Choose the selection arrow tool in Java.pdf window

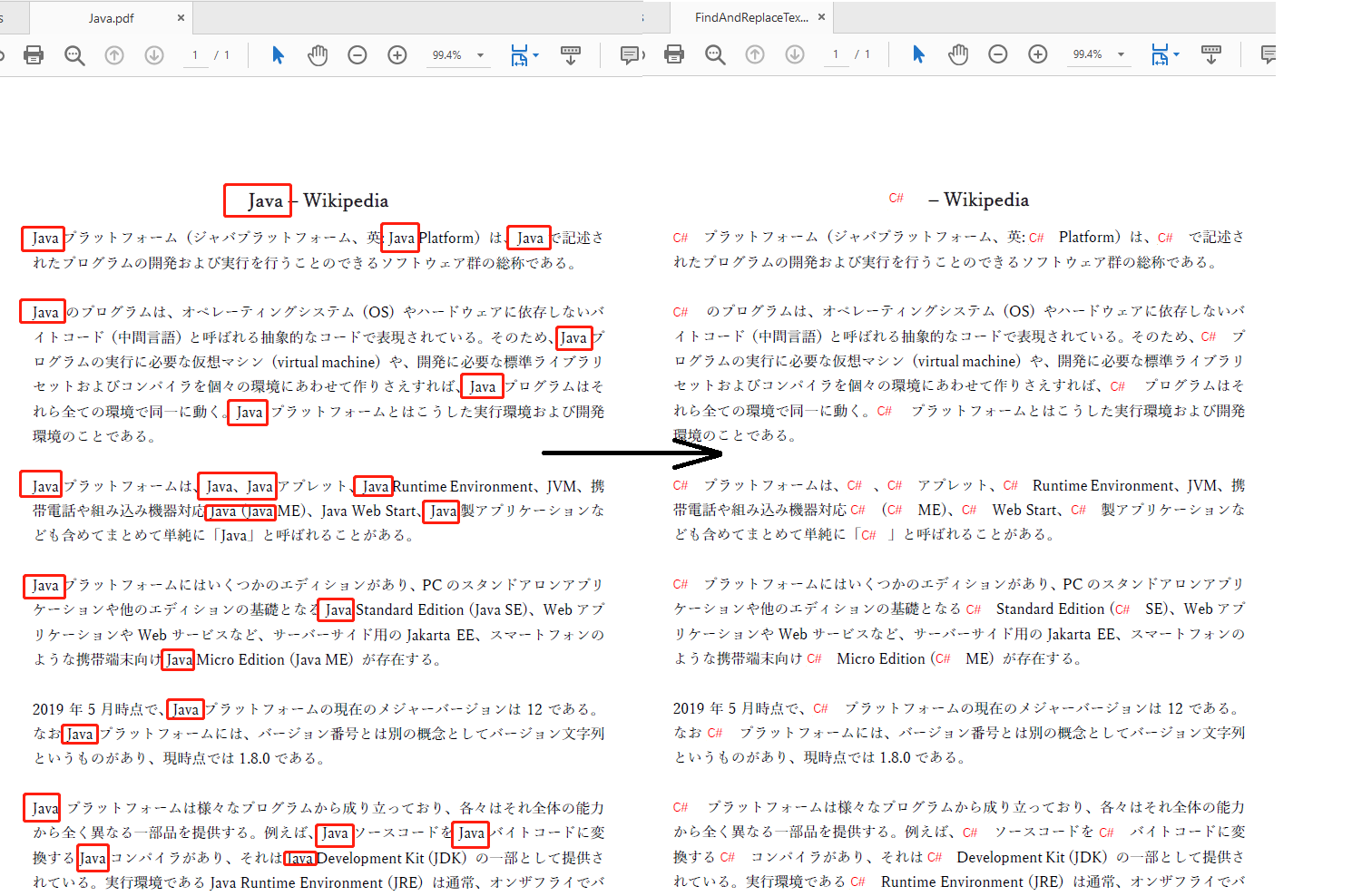(278, 55)
